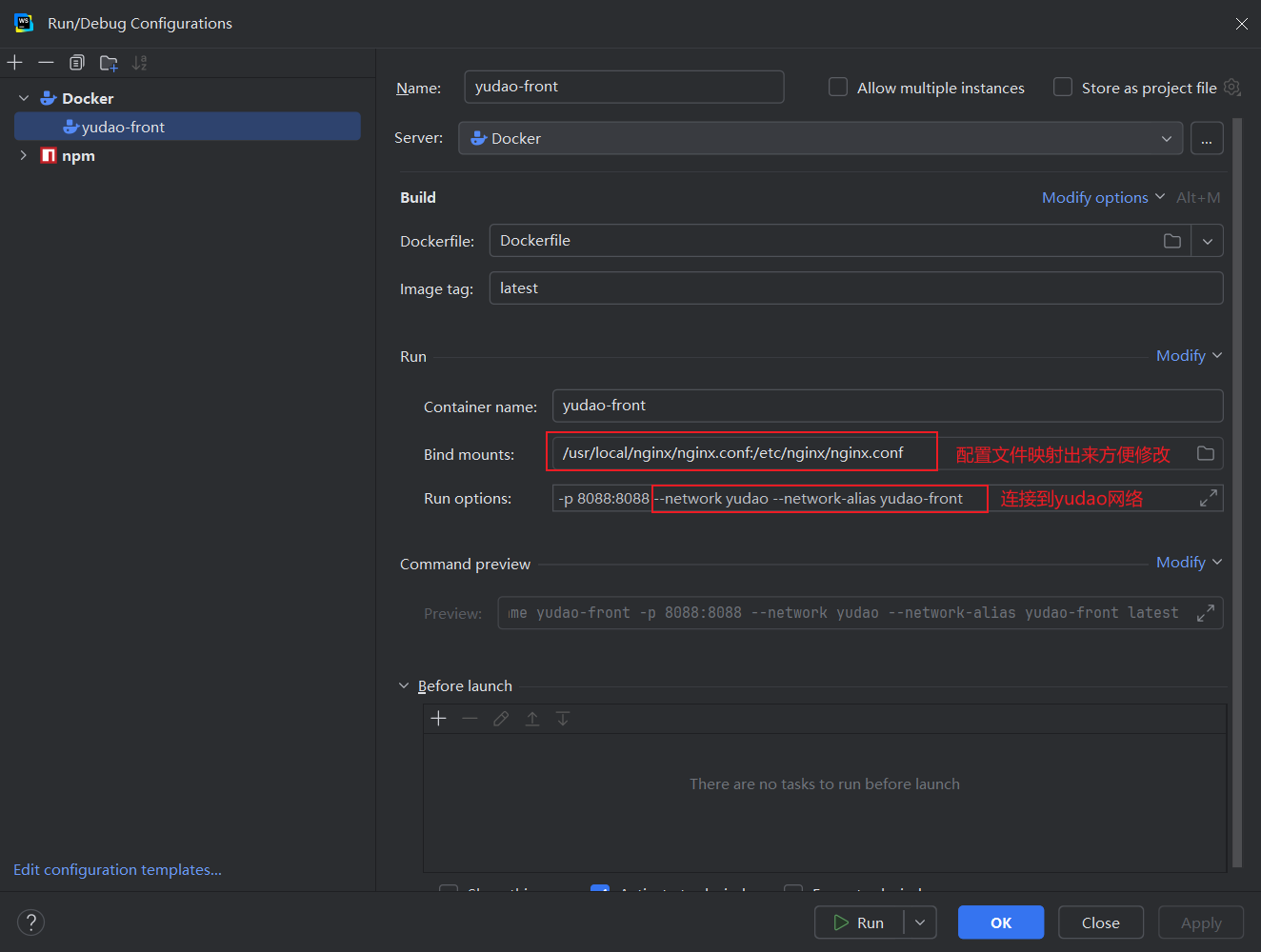
Task: Browse for bind mounts folder
Action: (1206, 453)
